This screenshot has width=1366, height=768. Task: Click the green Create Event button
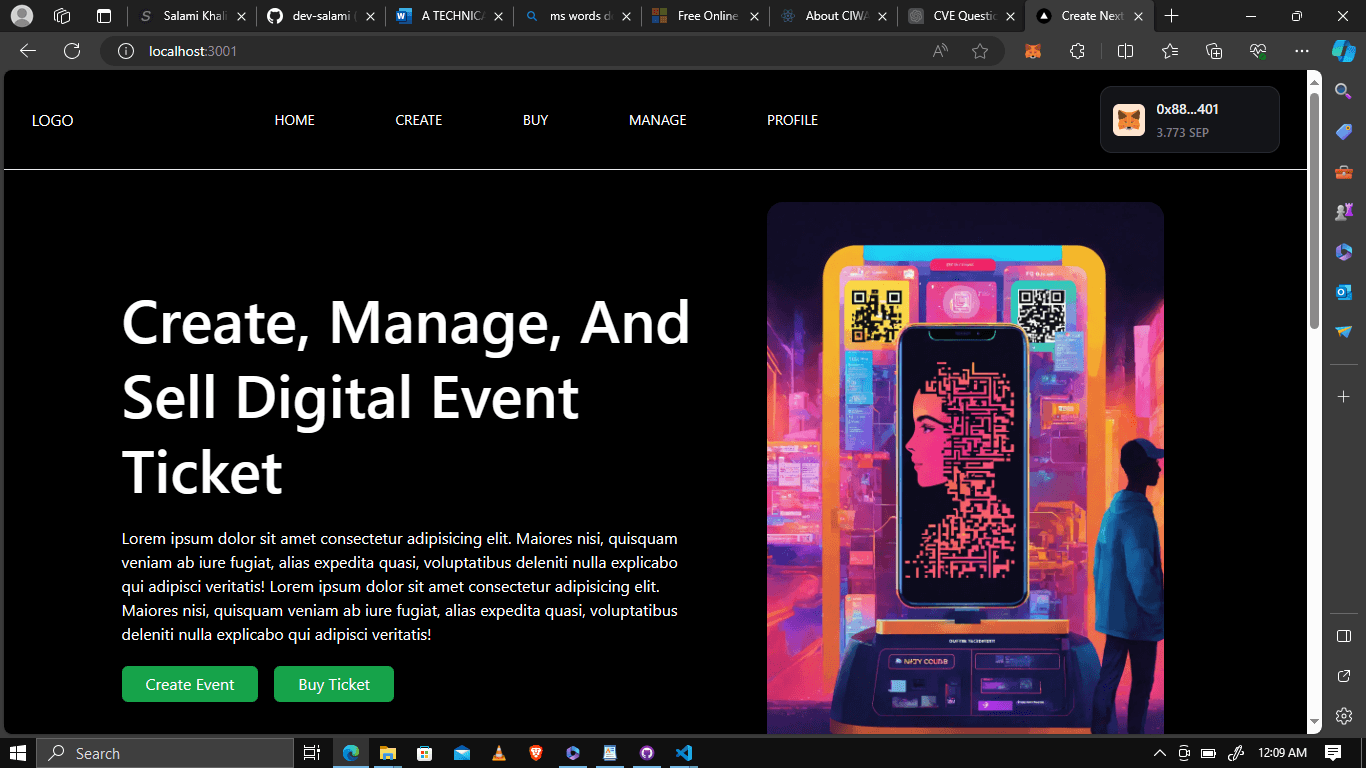[x=190, y=684]
